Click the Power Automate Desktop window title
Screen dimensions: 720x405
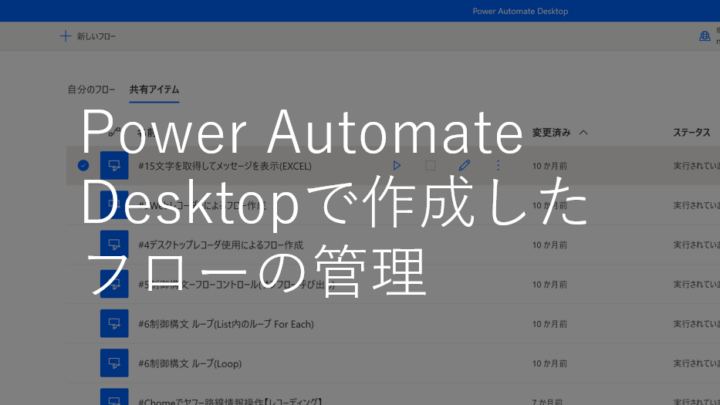coord(520,11)
